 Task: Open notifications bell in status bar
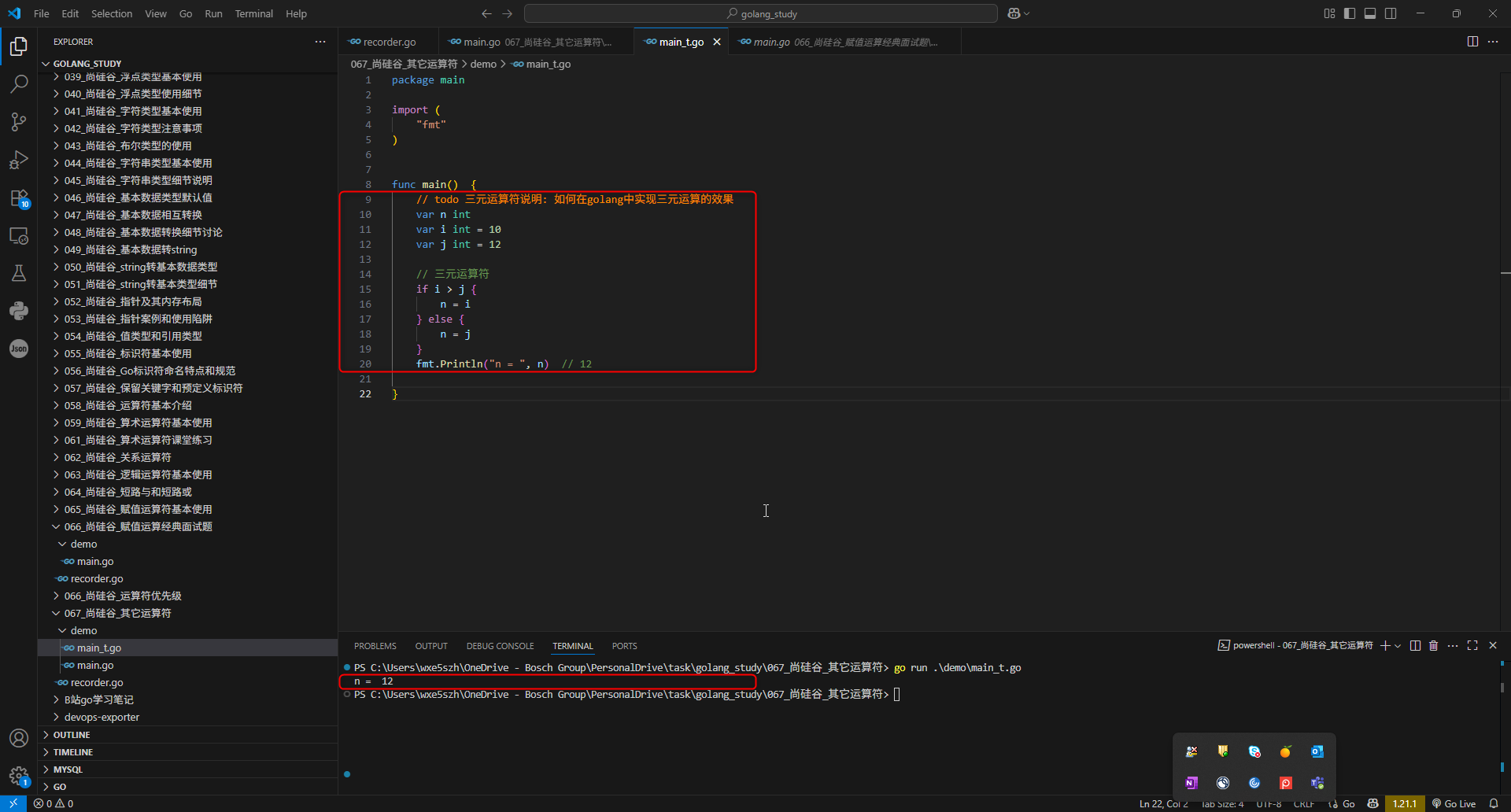point(1494,803)
